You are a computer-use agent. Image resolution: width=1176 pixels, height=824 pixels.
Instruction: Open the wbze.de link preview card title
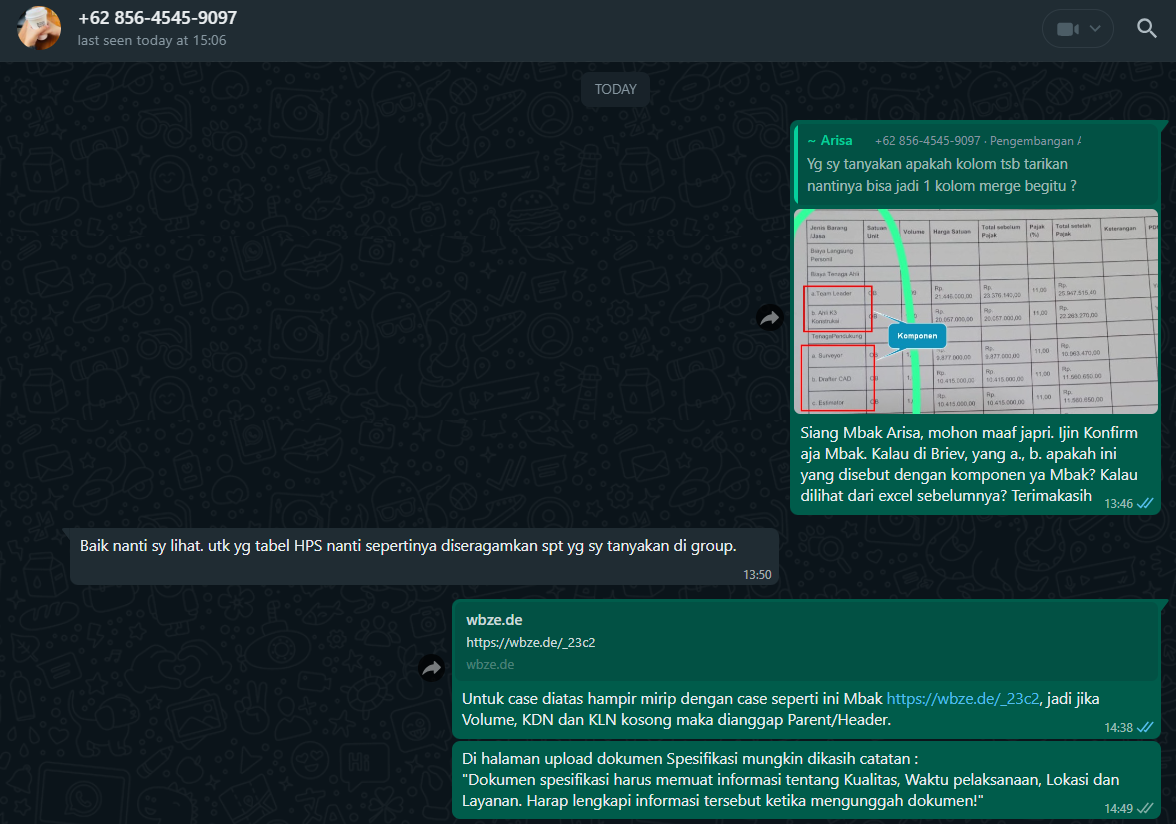[x=494, y=620]
